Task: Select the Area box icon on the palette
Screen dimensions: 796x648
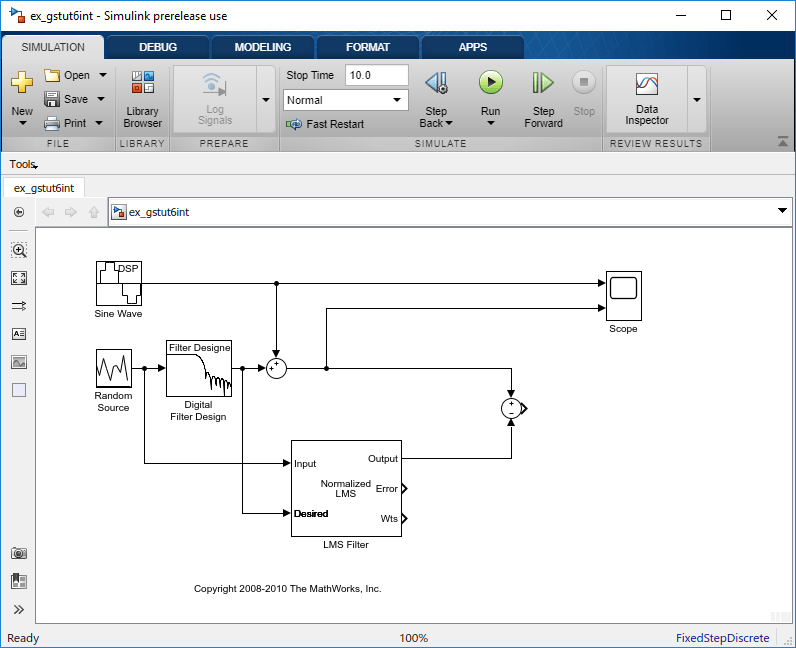Action: point(19,390)
